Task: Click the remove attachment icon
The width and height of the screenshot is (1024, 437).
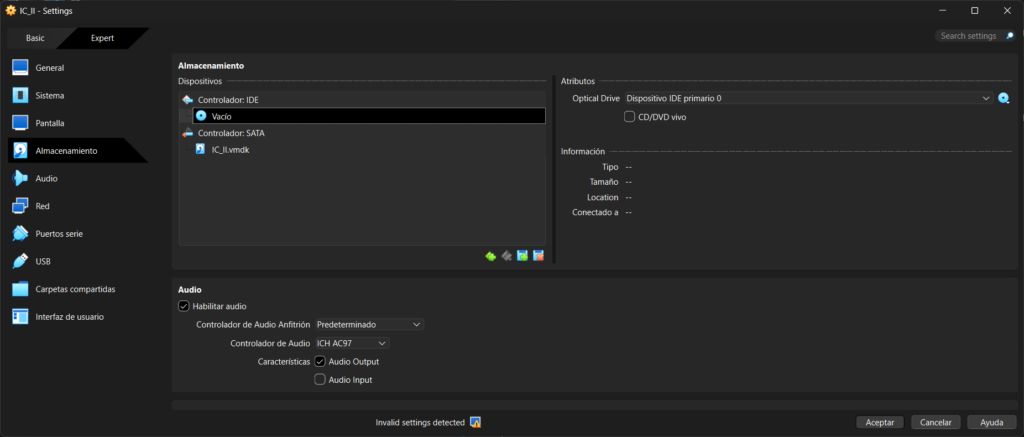Action: click(538, 256)
